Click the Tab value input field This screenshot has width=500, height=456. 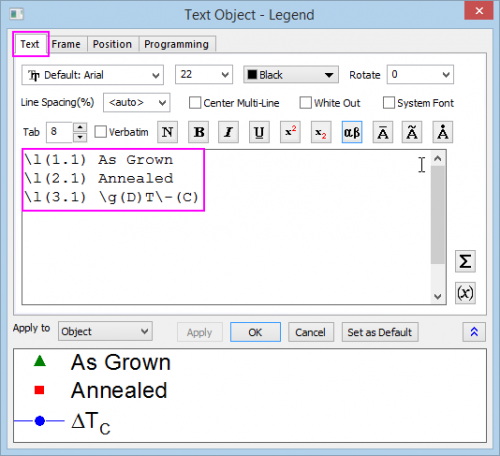60,132
